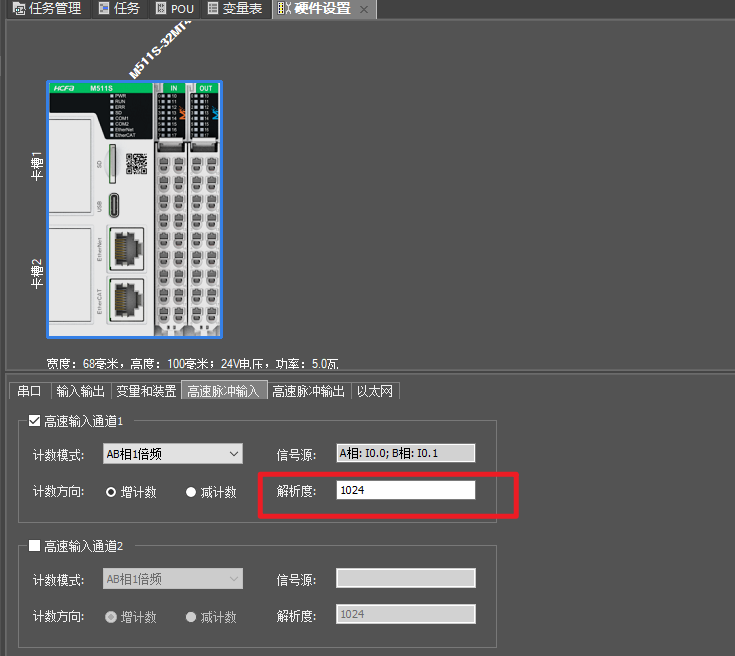This screenshot has width=735, height=656.
Task: Close the 硬件设置 tab
Action: (364, 9)
